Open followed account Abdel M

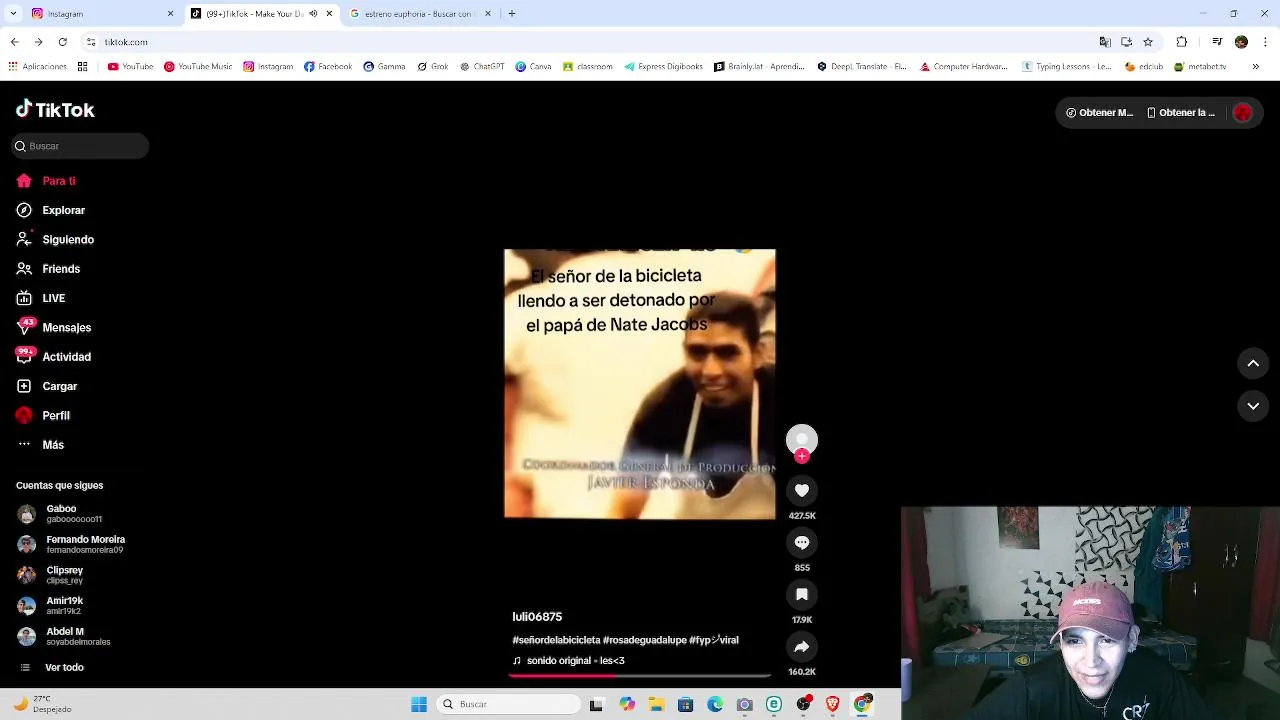coord(64,636)
